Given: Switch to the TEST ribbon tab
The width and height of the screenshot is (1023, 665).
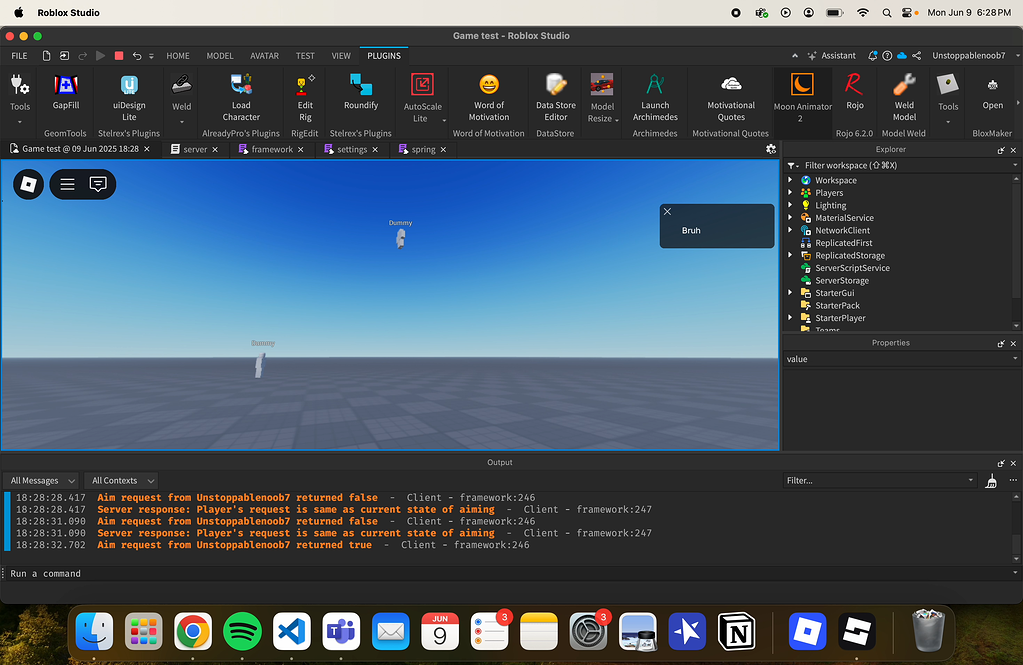Looking at the screenshot, I should [305, 56].
